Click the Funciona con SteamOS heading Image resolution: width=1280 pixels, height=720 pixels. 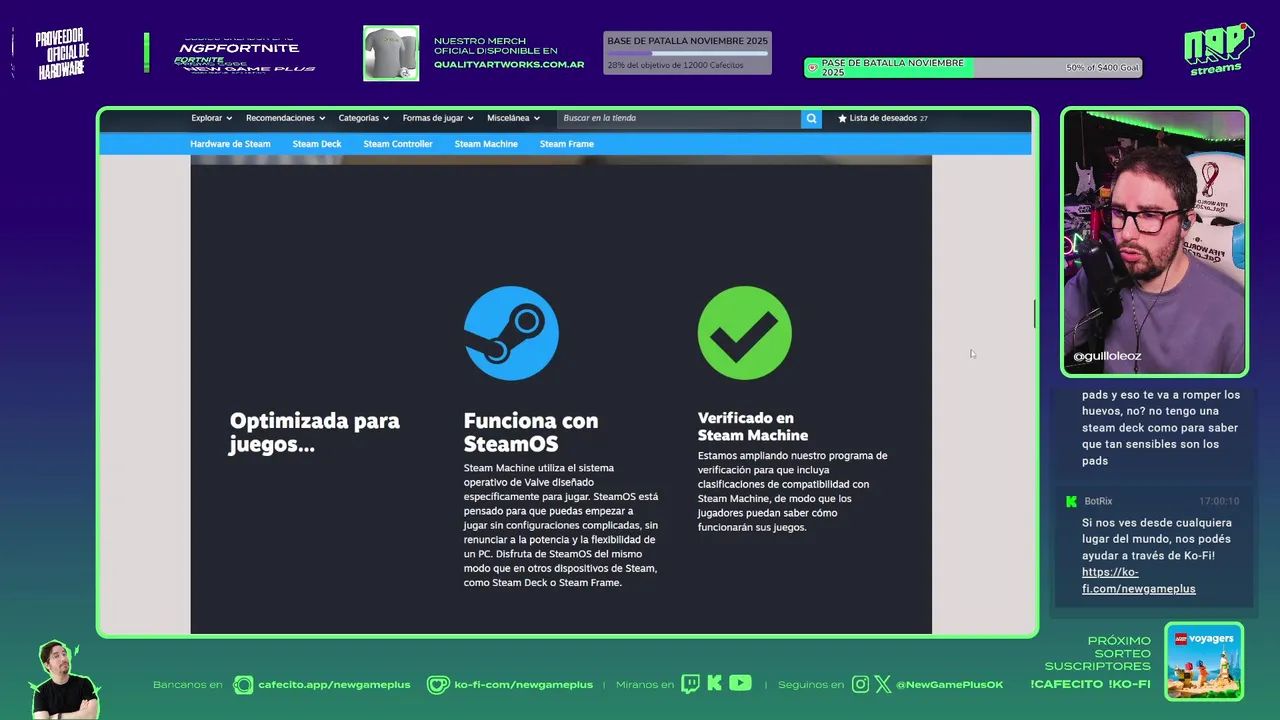(531, 432)
